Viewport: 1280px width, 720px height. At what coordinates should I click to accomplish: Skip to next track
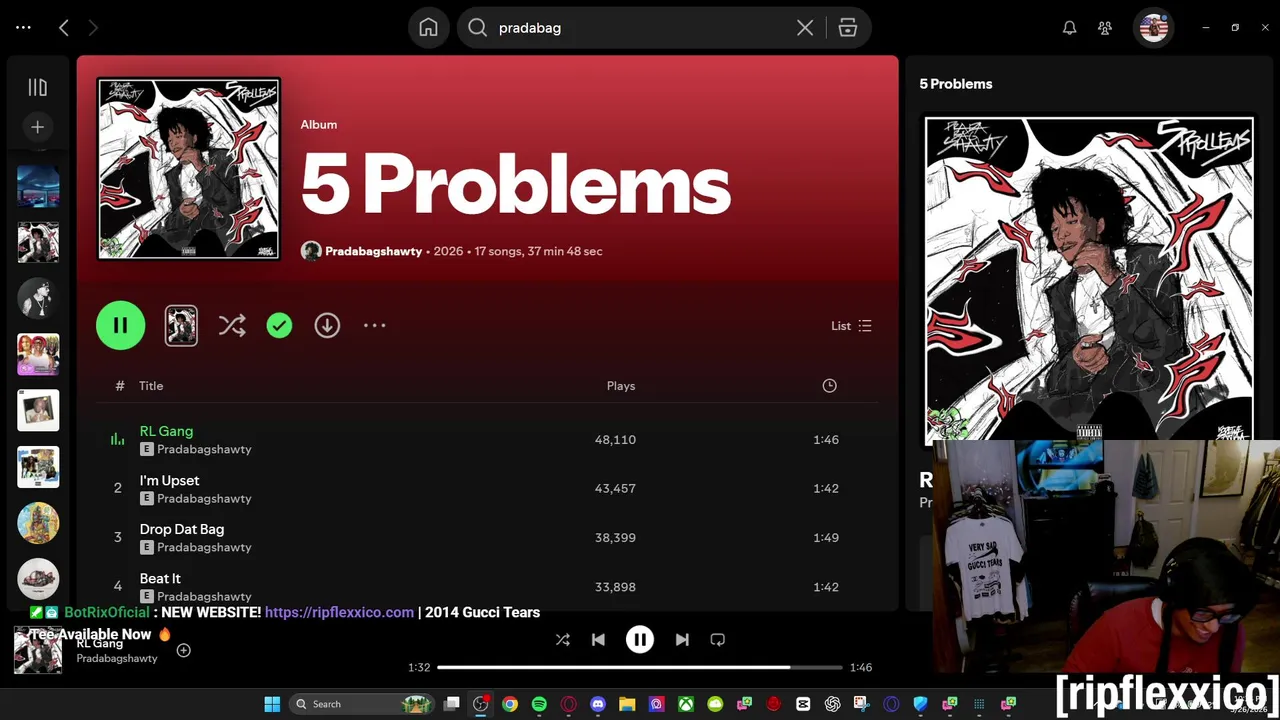point(682,640)
